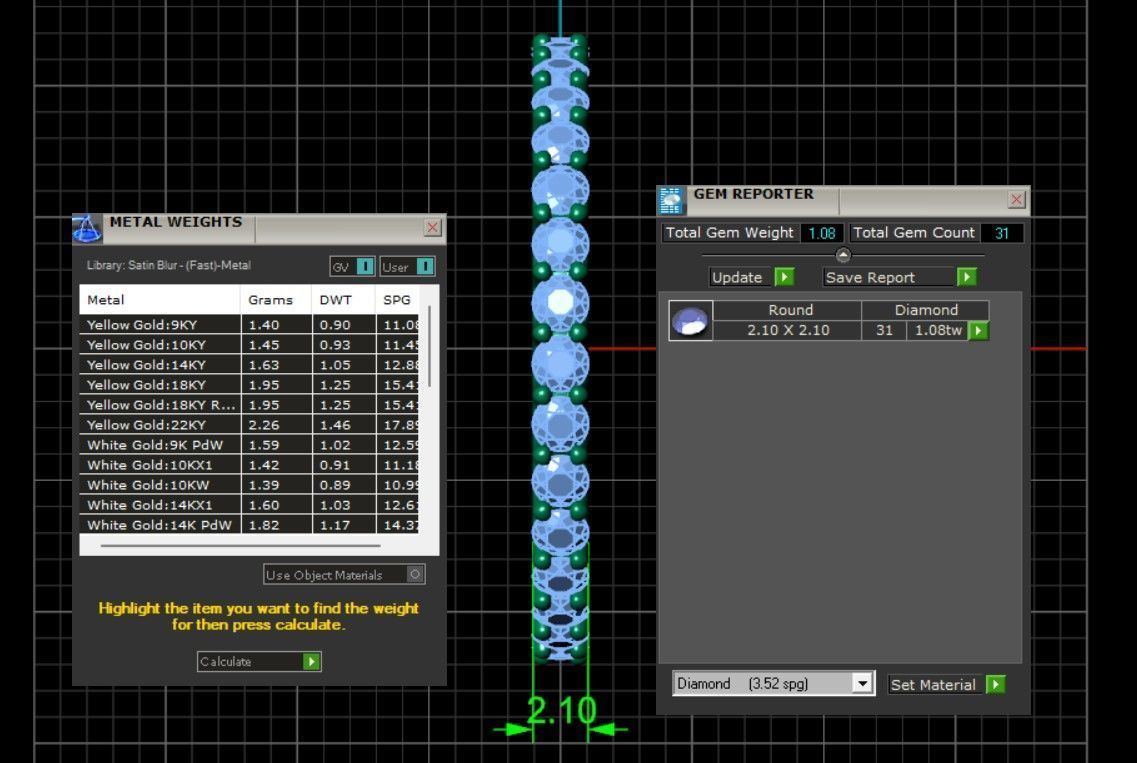Click the Metal Weights panel icon
Image resolution: width=1137 pixels, height=763 pixels.
pyautogui.click(x=86, y=228)
